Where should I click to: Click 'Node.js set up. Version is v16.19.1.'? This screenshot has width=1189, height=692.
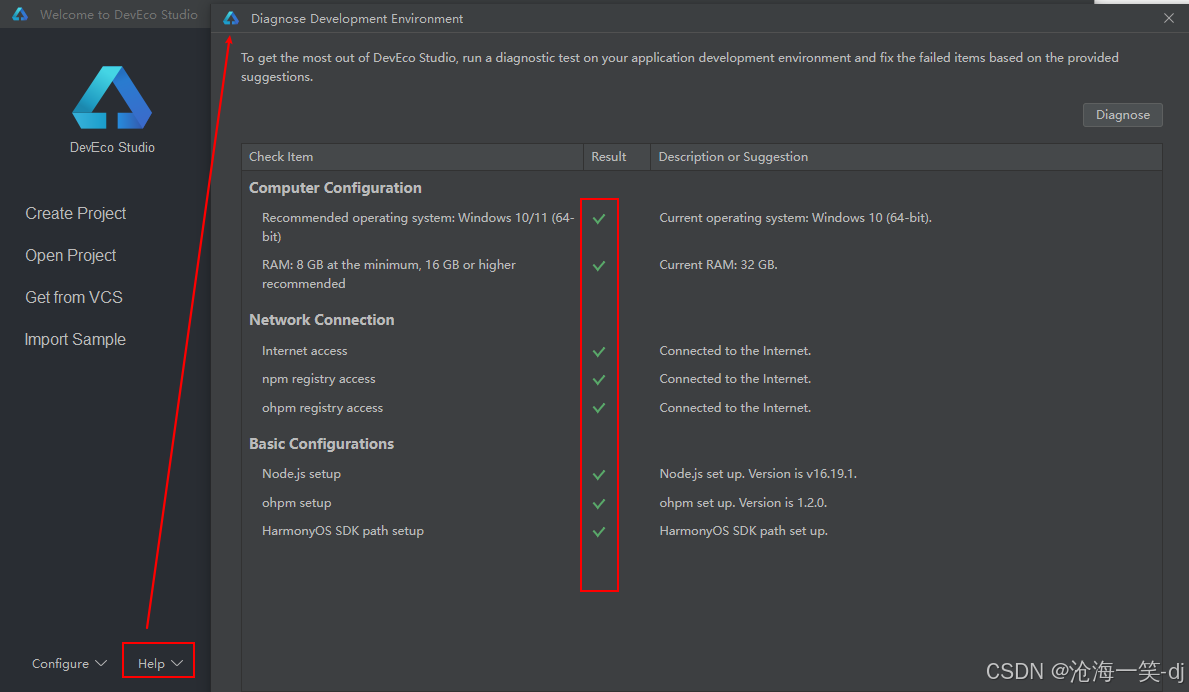[x=758, y=474]
